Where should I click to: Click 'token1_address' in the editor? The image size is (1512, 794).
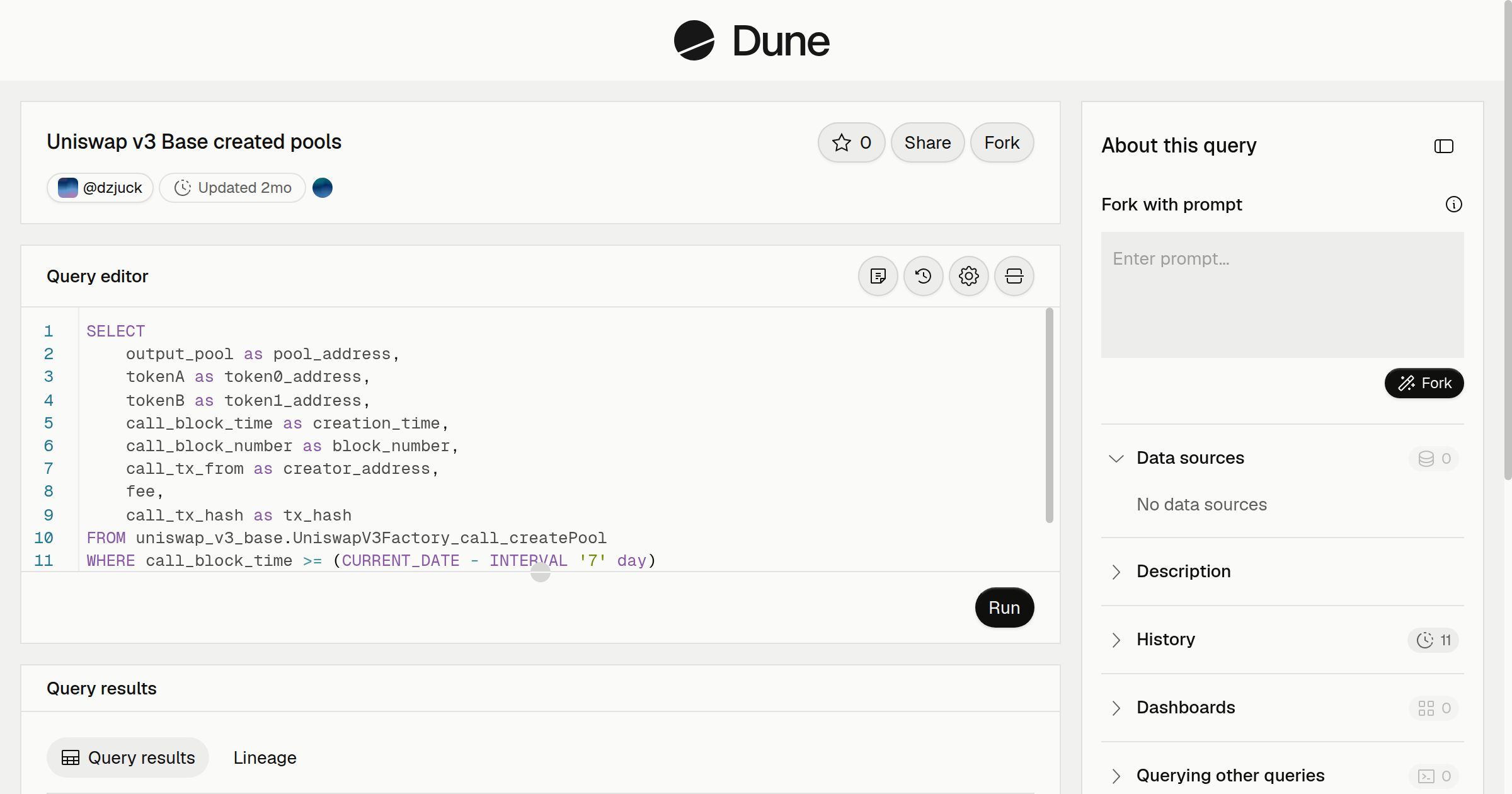click(293, 400)
